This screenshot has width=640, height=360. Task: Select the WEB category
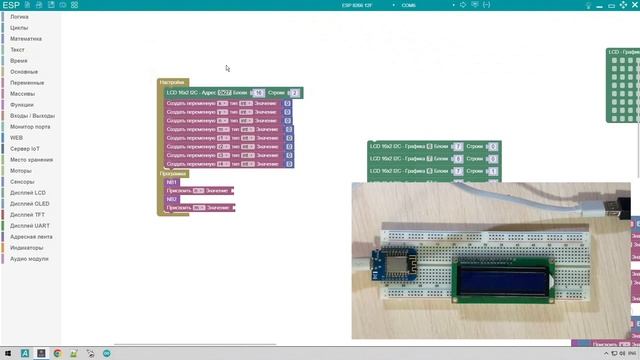pyautogui.click(x=16, y=138)
